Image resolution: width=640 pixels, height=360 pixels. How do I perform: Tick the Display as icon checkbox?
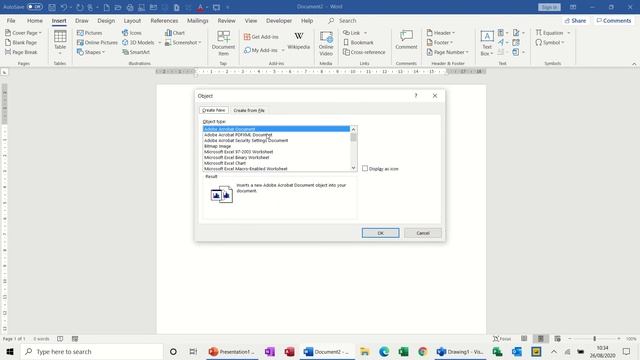(365, 168)
